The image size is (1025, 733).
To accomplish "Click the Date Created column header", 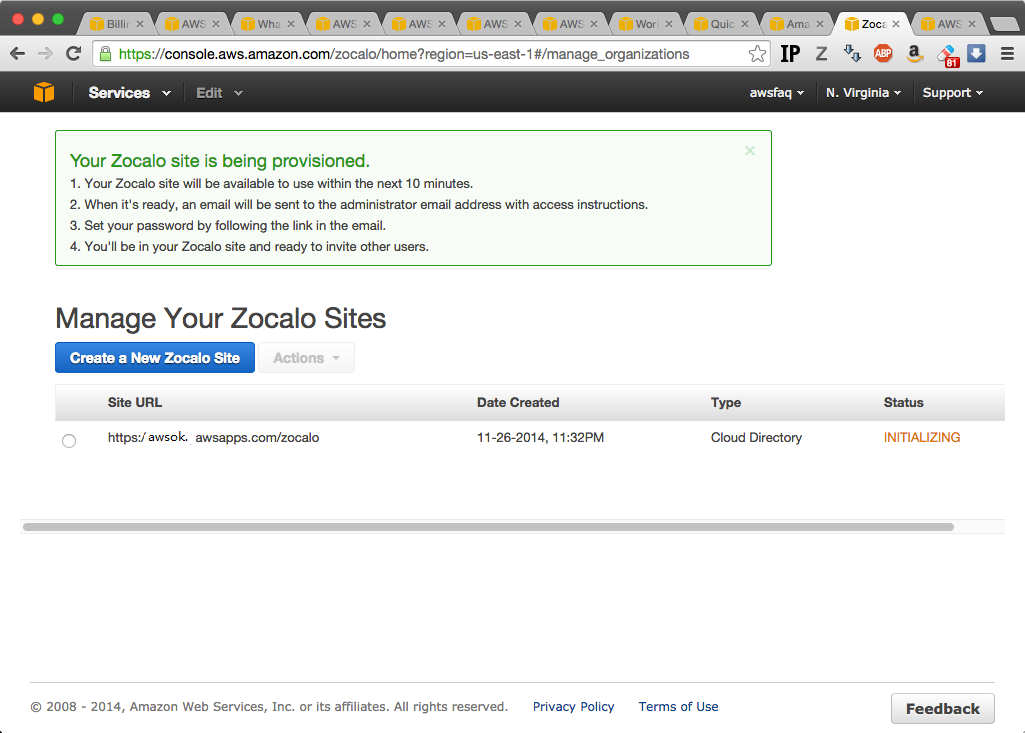I will 518,402.
